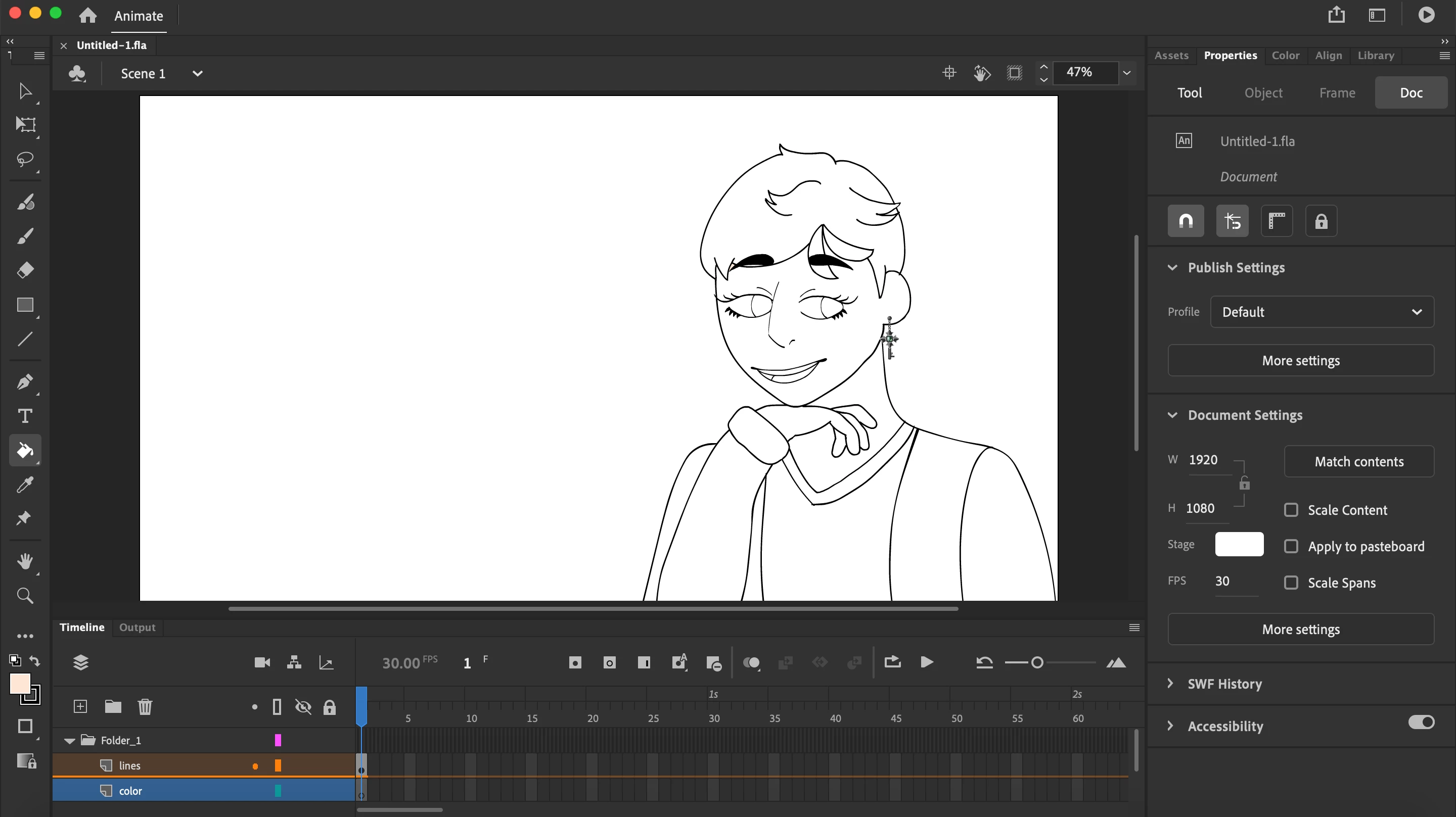Click the Match contents button
Screen dimensions: 1456x817
tap(1359, 462)
